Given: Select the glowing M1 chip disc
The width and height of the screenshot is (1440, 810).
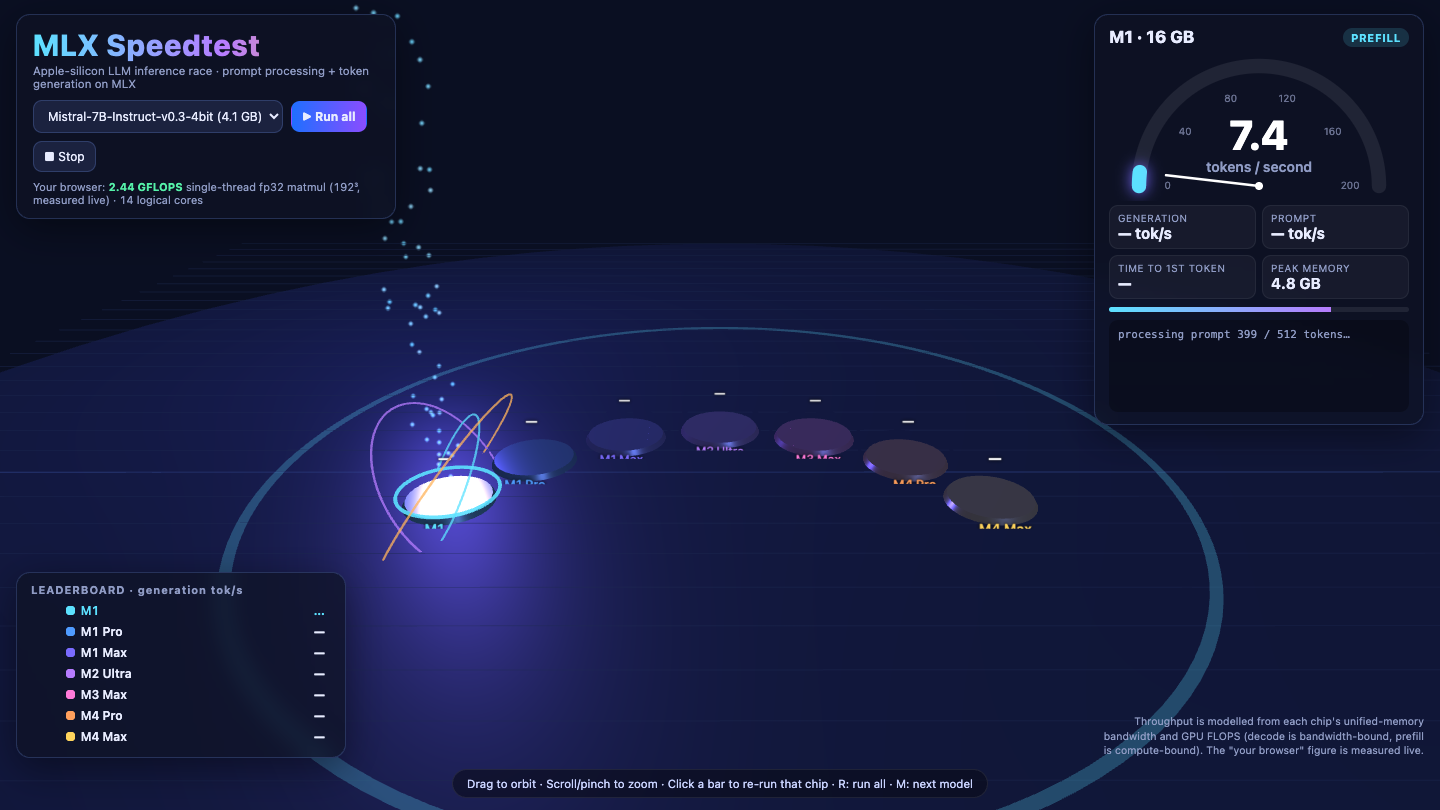Looking at the screenshot, I should click(448, 495).
